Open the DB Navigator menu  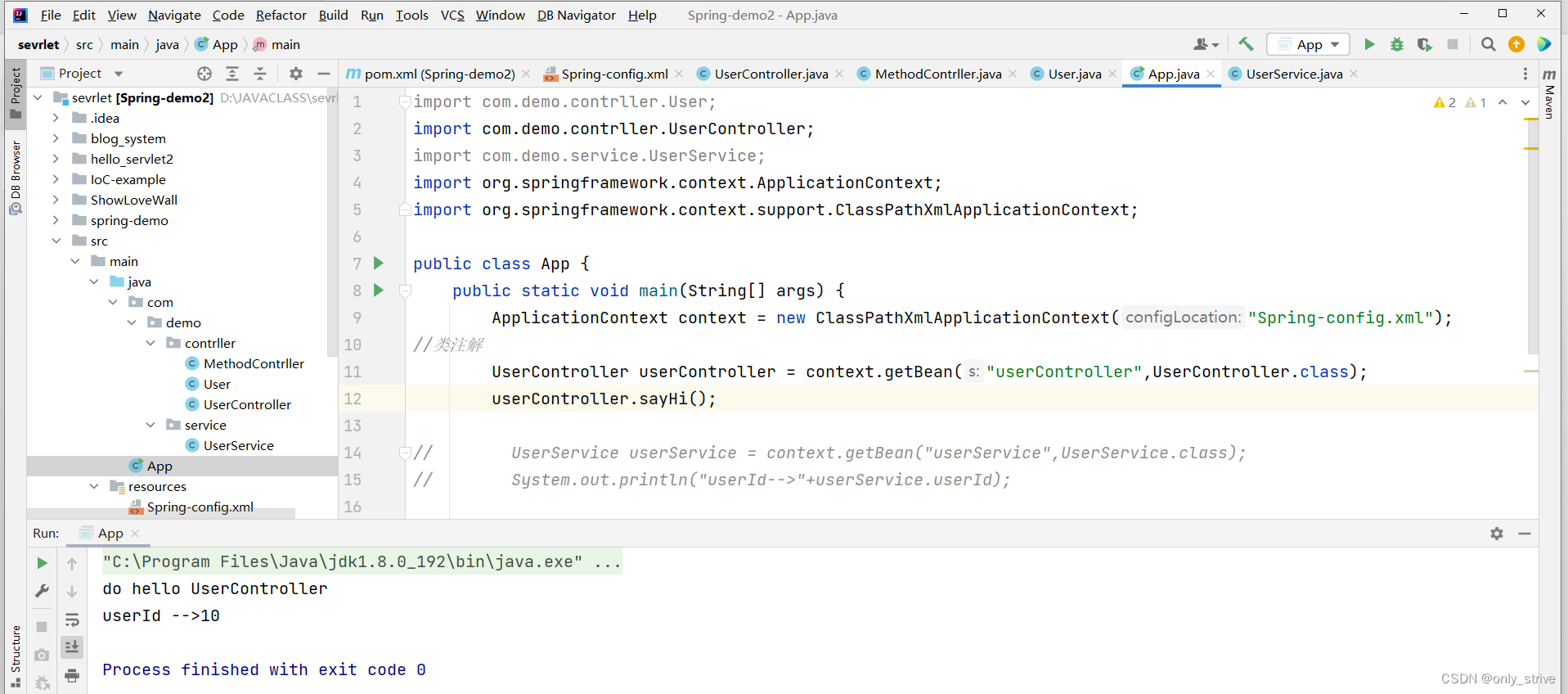pyautogui.click(x=576, y=15)
